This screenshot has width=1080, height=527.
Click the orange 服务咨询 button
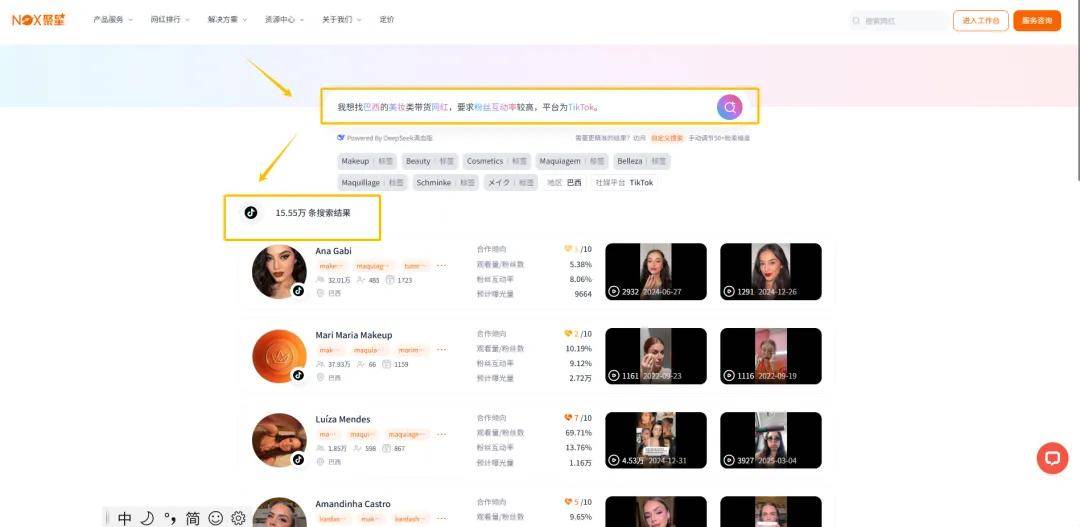coord(1036,20)
